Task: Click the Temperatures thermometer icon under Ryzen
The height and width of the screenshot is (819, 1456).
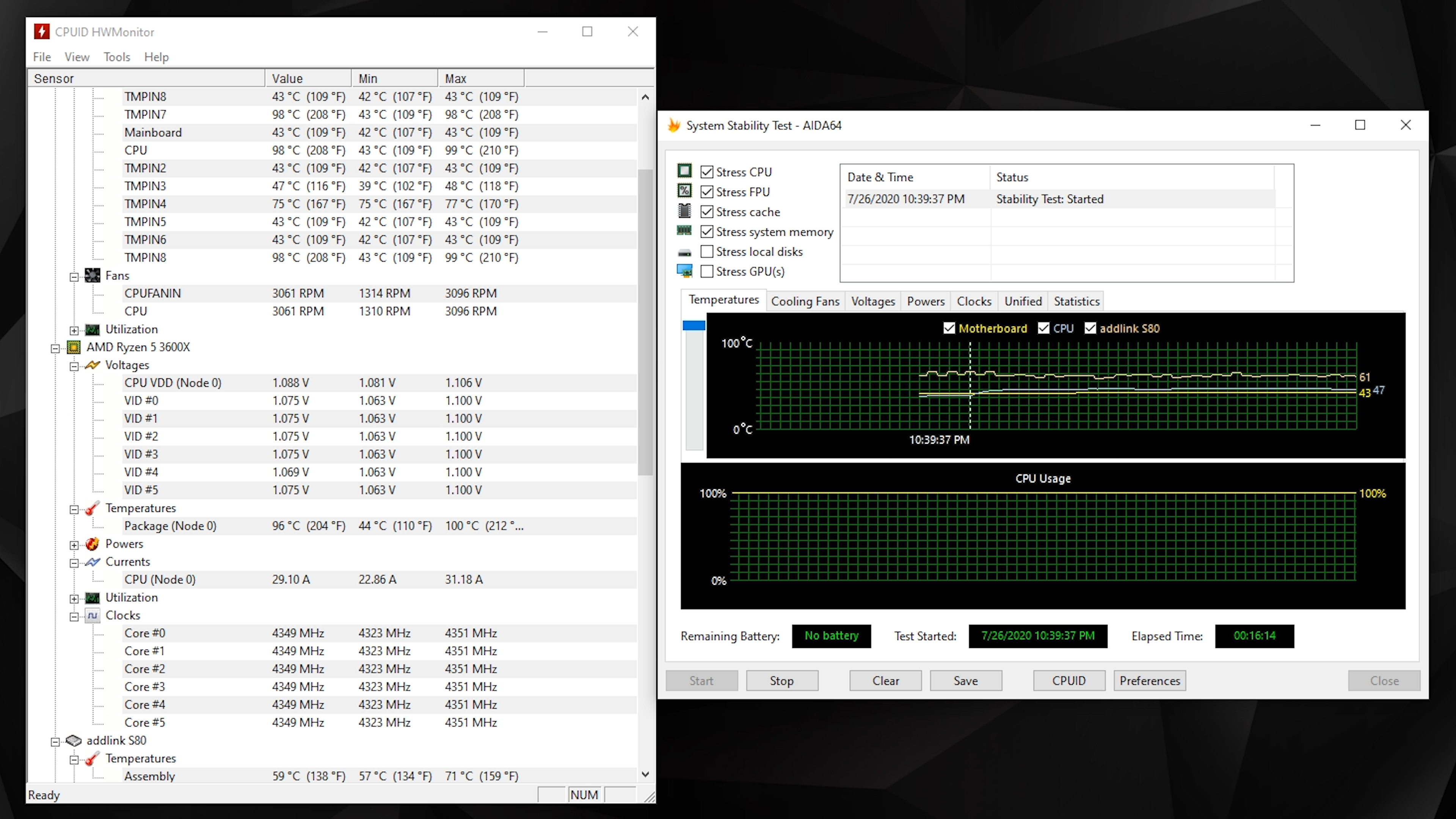Action: [92, 508]
